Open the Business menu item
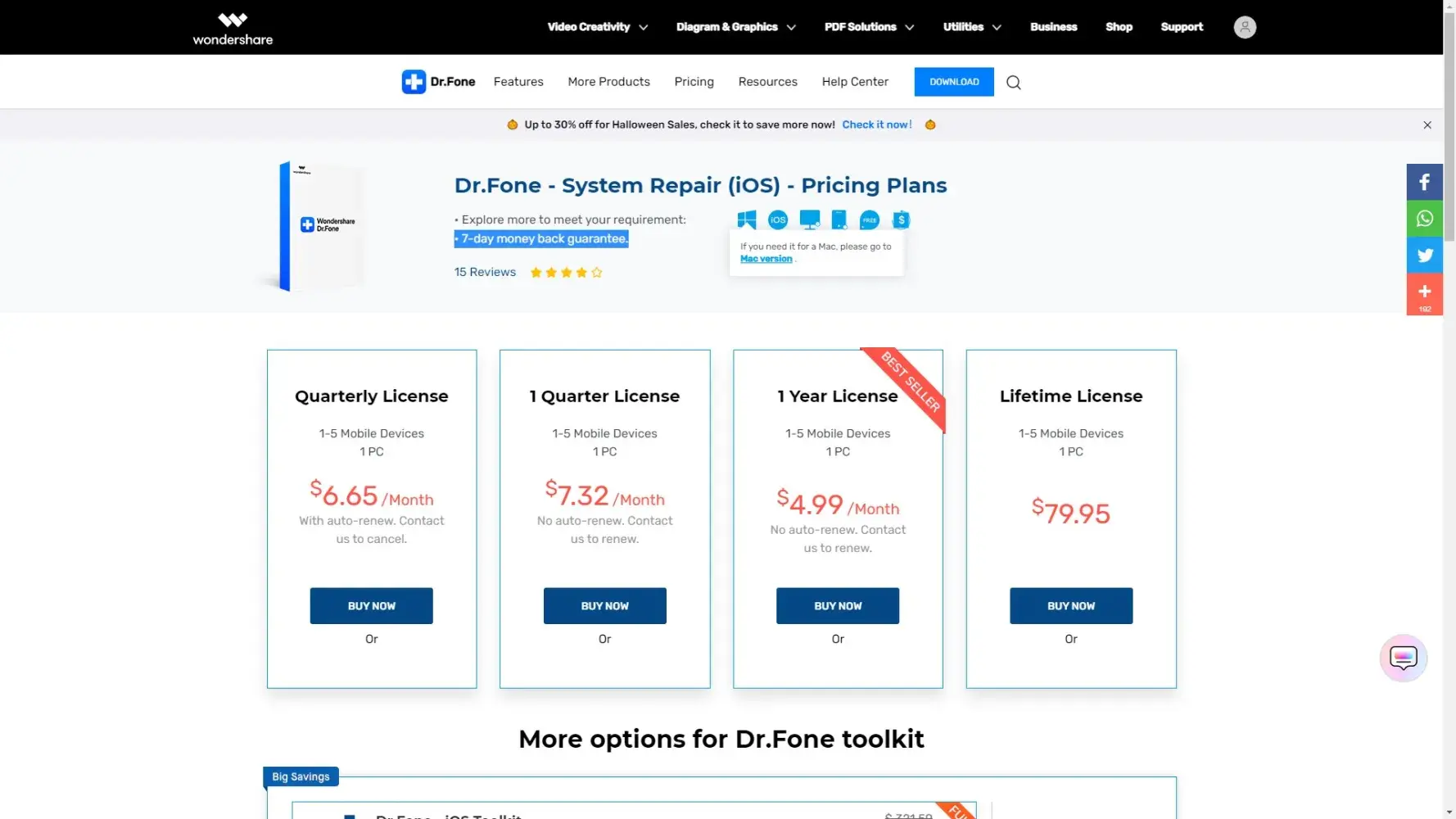 [1053, 27]
